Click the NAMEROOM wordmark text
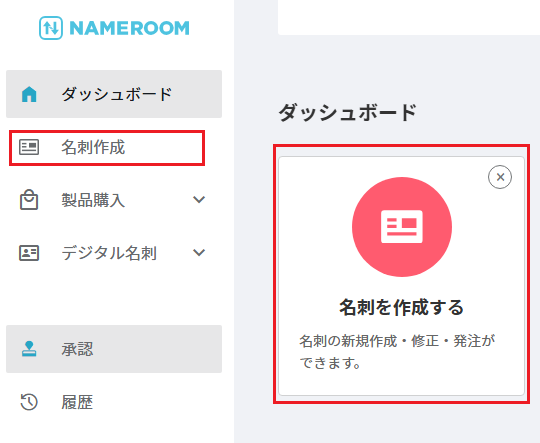Viewport: 540px width, 443px height. (129, 28)
